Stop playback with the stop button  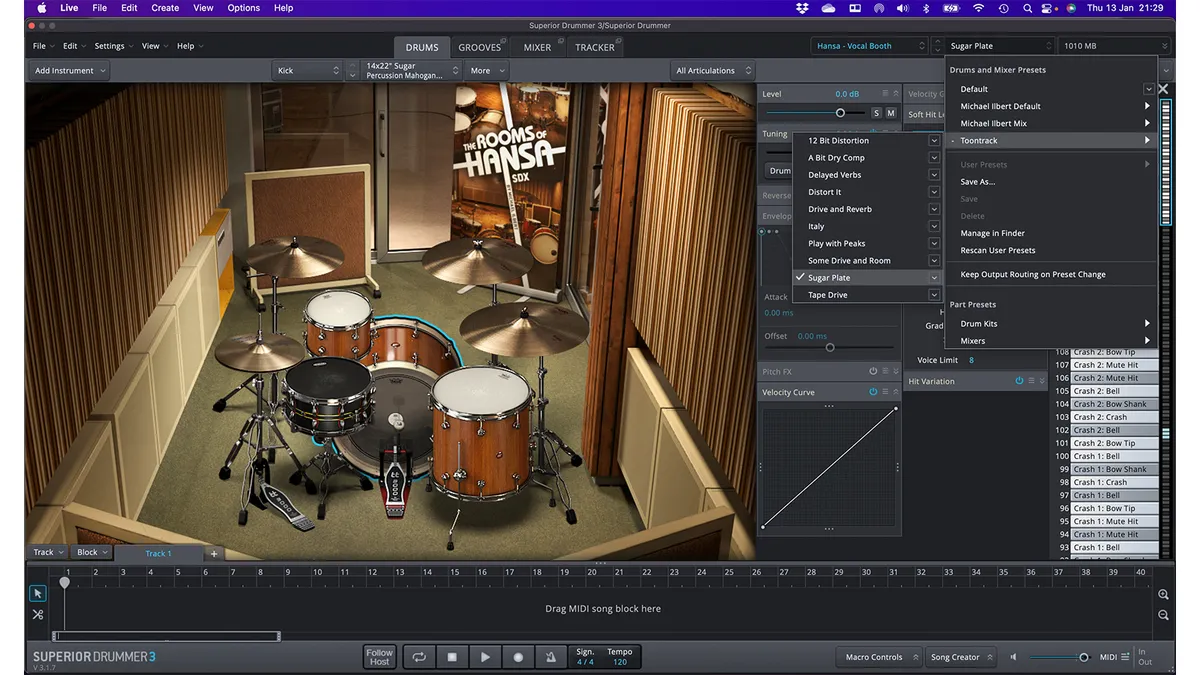(x=452, y=657)
